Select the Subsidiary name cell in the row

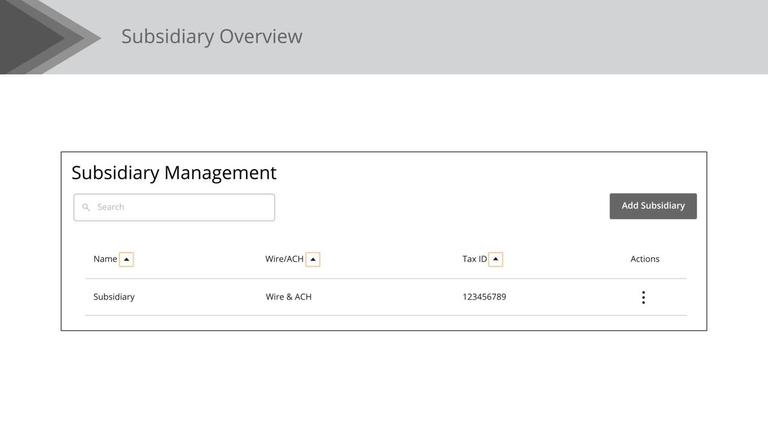tap(114, 297)
